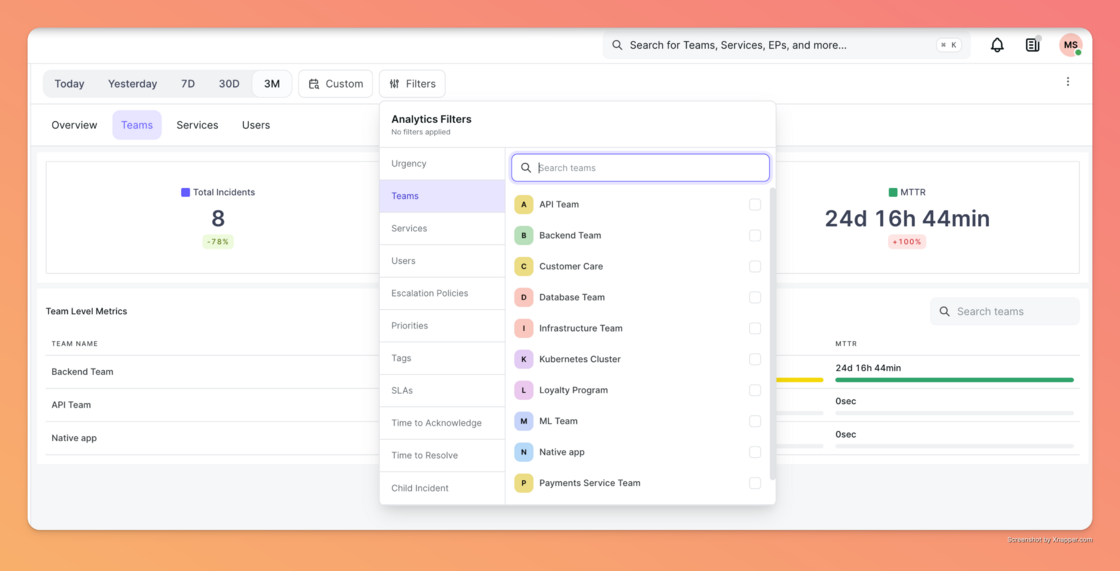
Task: Select the Urgency filter category
Action: [442, 164]
